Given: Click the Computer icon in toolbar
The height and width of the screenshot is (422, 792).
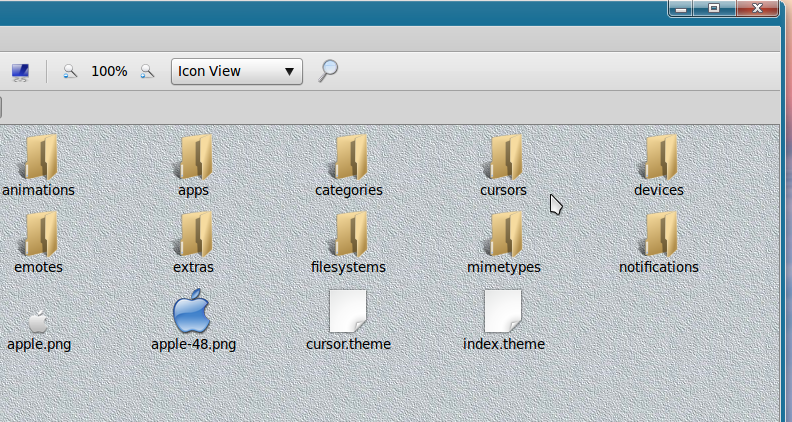Looking at the screenshot, I should [x=20, y=72].
